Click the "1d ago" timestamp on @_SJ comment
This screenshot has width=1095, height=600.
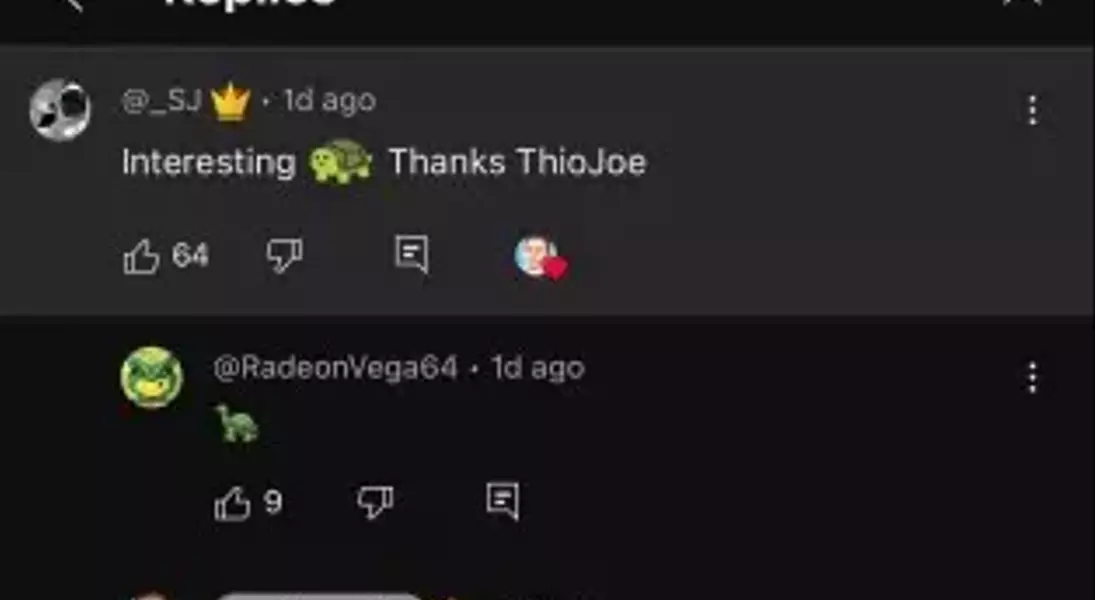pyautogui.click(x=330, y=102)
